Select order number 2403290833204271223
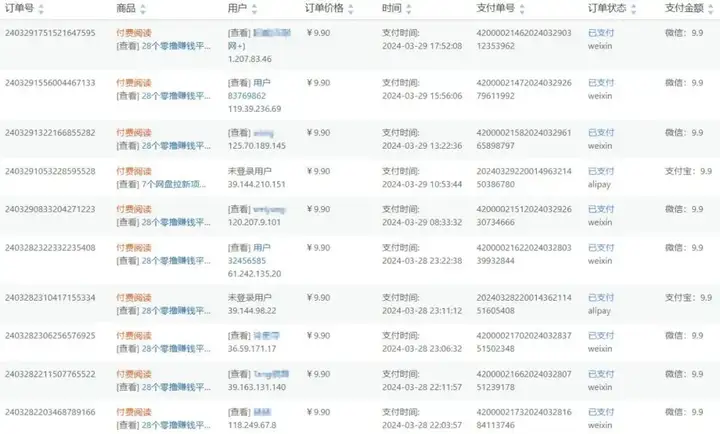720x434 pixels. click(50, 209)
